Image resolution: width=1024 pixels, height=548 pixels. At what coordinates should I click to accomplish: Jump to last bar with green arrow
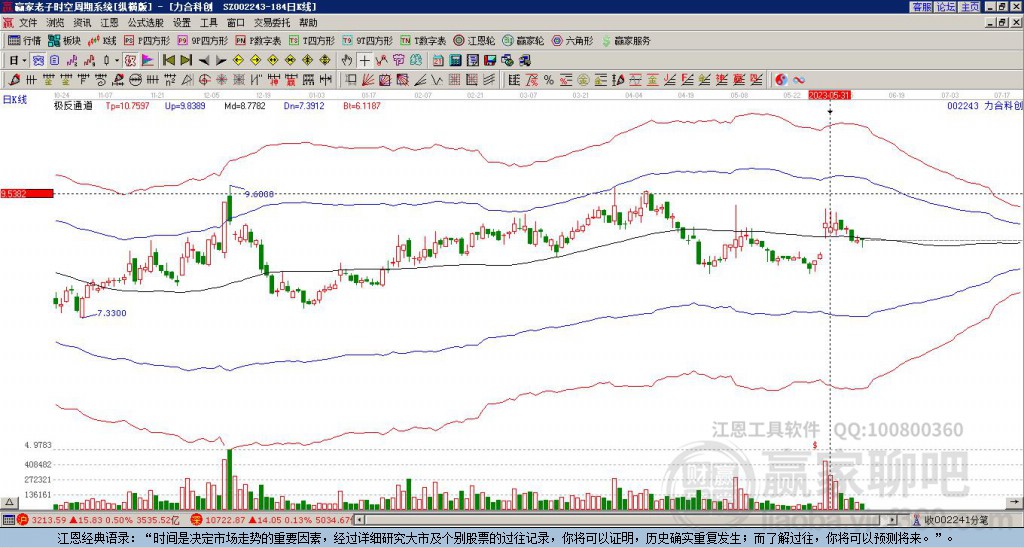click(x=186, y=60)
